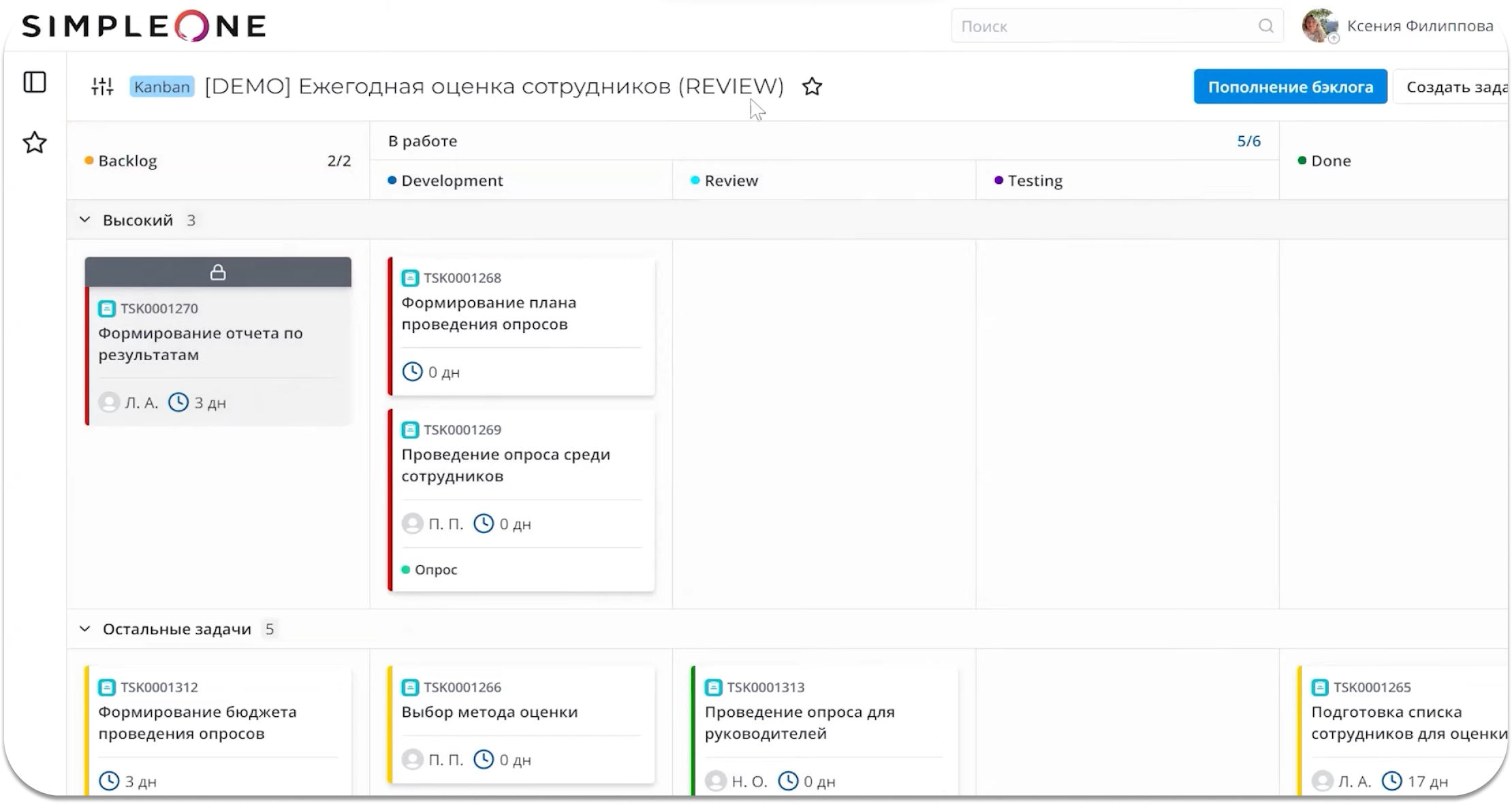The height and width of the screenshot is (804, 1512).
Task: Click lock icon on TSK0001270 card
Action: pos(218,272)
